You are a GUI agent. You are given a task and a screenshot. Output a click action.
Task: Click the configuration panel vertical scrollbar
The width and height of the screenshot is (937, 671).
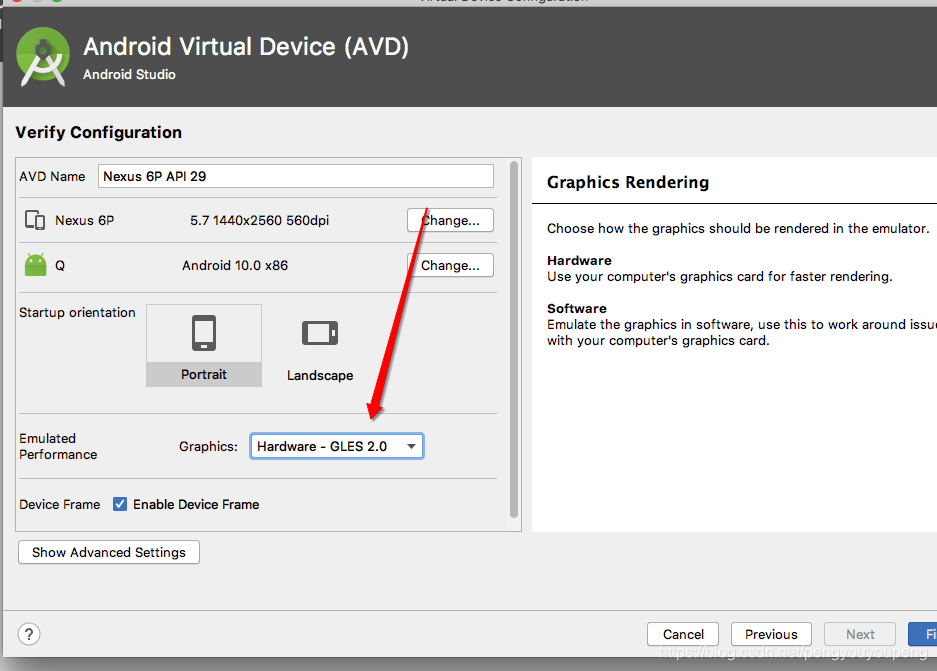coord(514,339)
